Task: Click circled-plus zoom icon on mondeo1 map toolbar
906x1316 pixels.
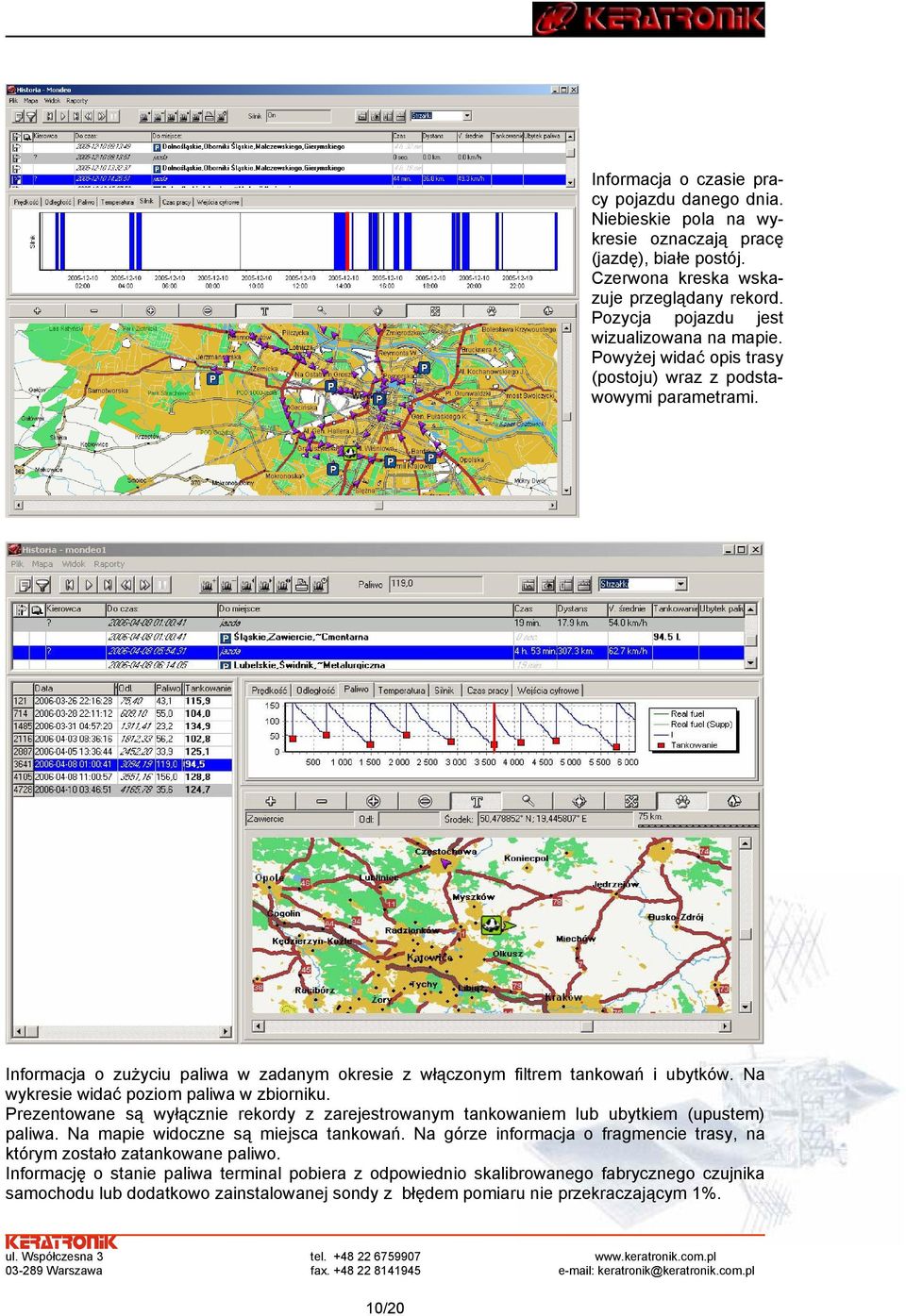Action: (x=373, y=801)
